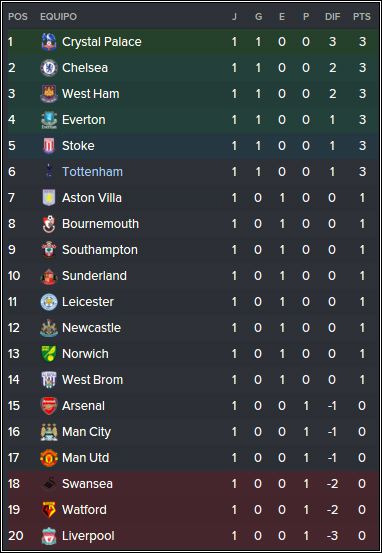Click the Liverpool club badge
The width and height of the screenshot is (382, 553).
pos(49,536)
